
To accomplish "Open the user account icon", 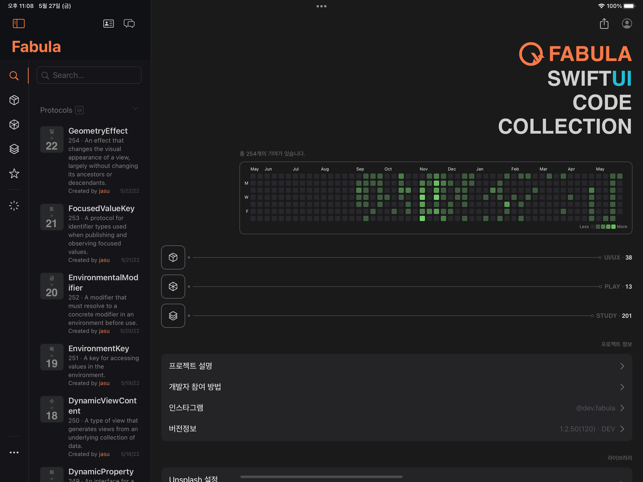I will pyautogui.click(x=627, y=23).
